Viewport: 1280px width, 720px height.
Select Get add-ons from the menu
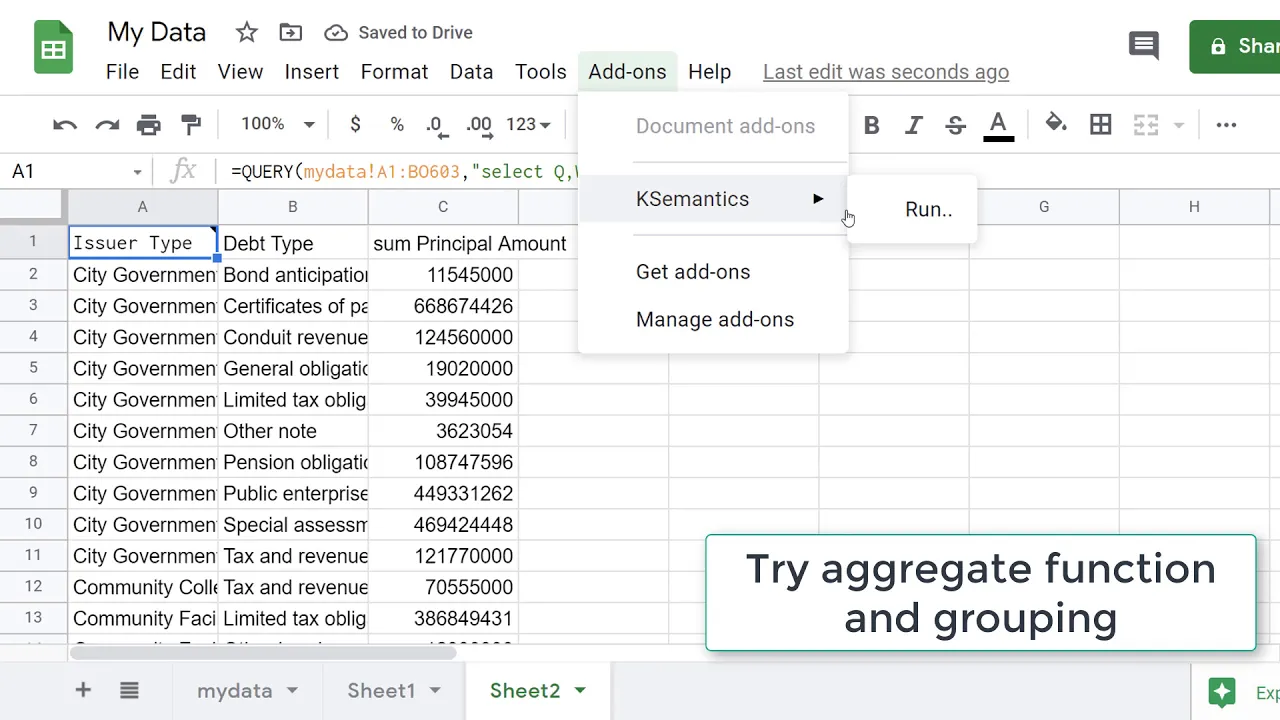tap(693, 272)
